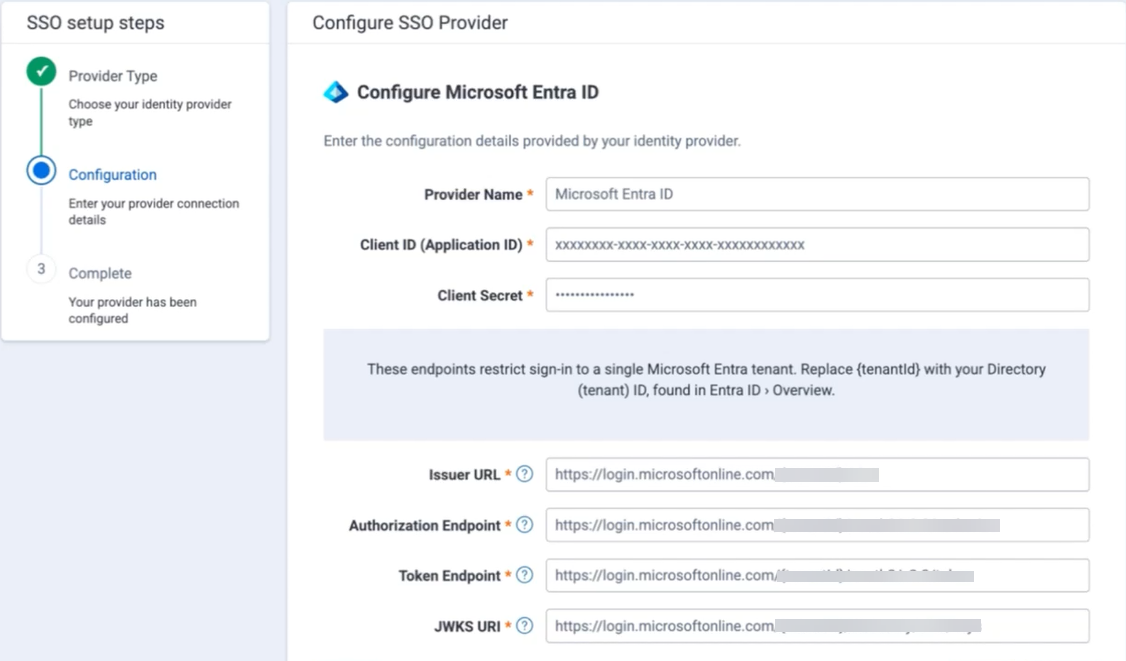Focus the Authorization Endpoint field
The image size is (1126, 661).
coord(817,525)
